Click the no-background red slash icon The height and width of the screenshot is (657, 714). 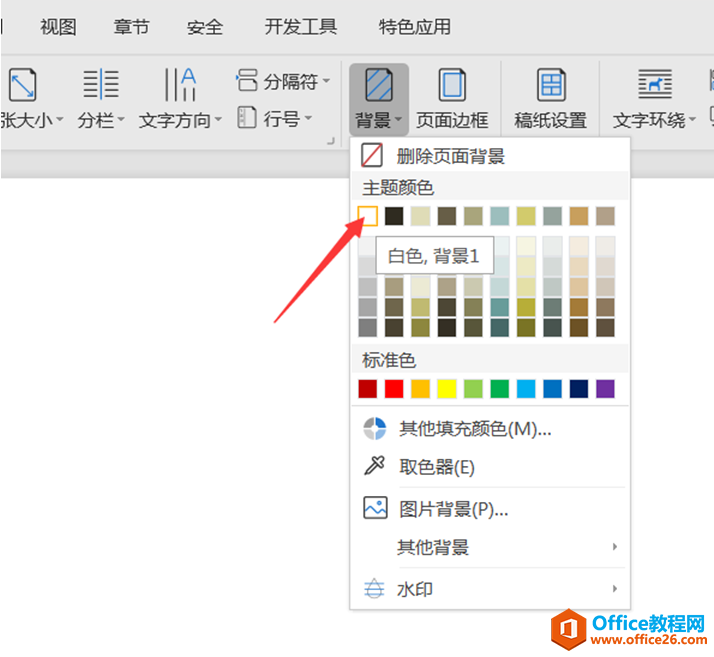372,155
